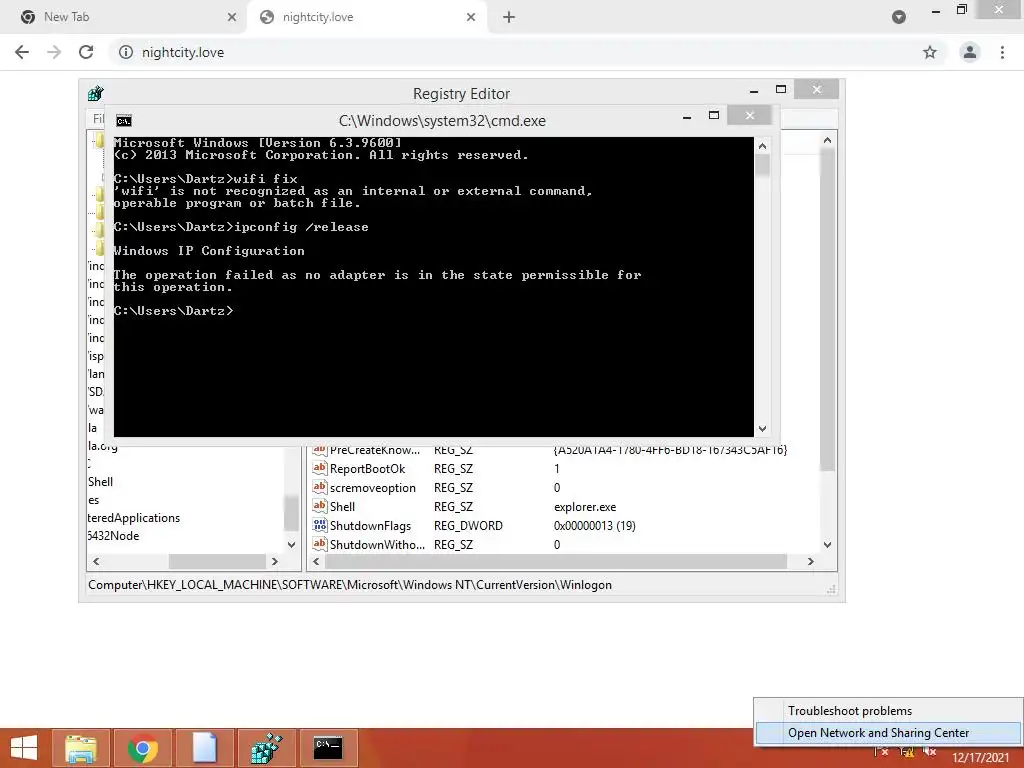Minimize the Registry Editor window
The height and width of the screenshot is (768, 1024).
pos(754,90)
